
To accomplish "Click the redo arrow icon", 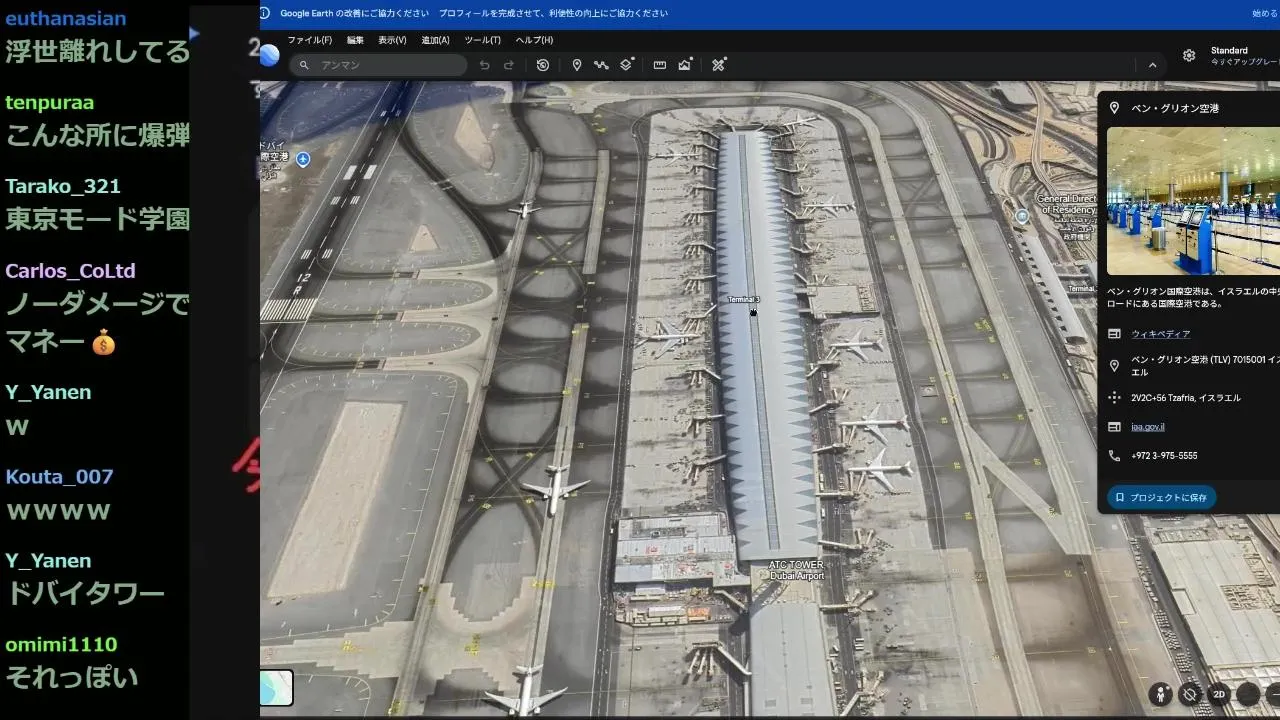I will [509, 65].
